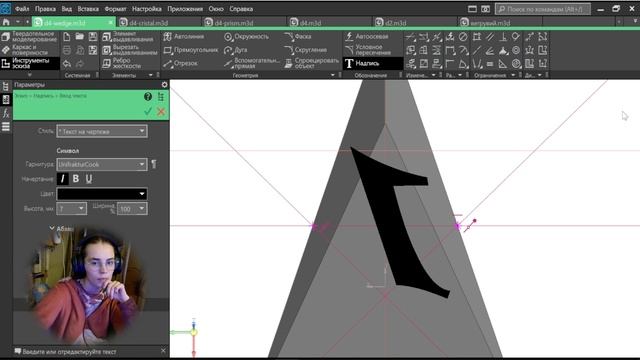Select the Дуга arc tool
Screen dimensions: 640x360
point(236,50)
